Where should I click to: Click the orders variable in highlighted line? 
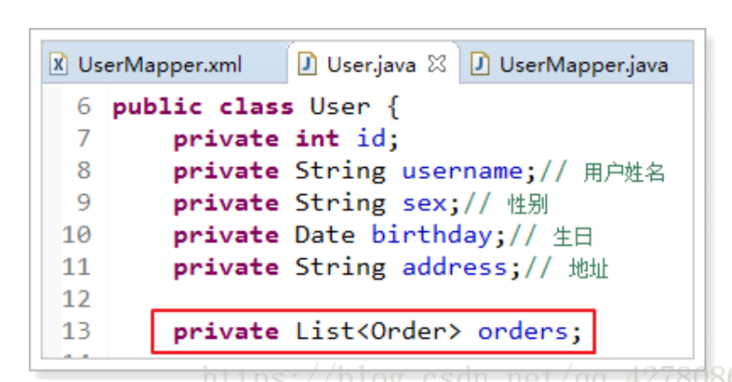[x=522, y=332]
